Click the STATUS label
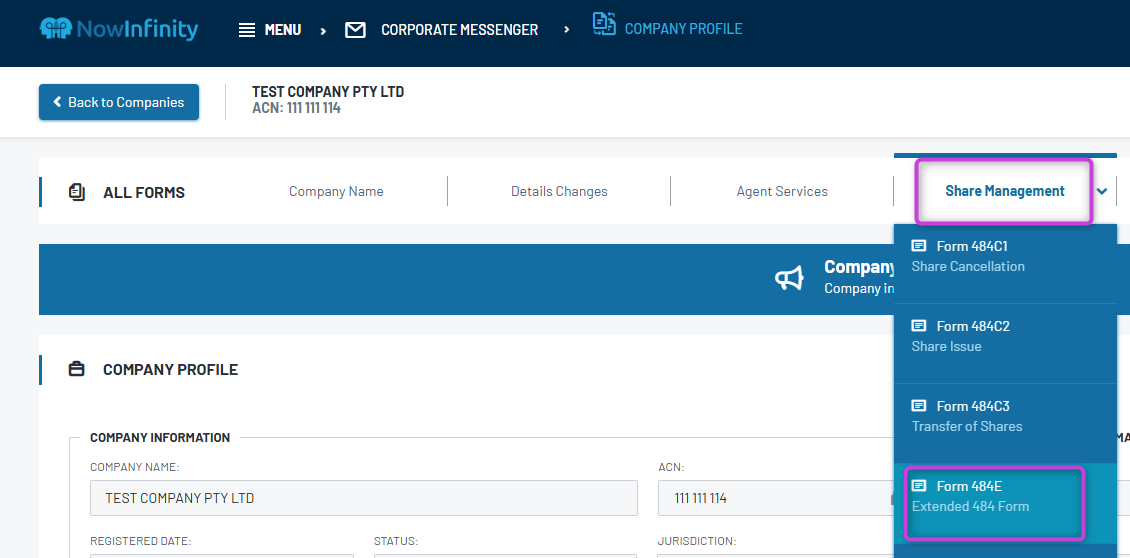This screenshot has width=1130, height=558. pos(396,541)
